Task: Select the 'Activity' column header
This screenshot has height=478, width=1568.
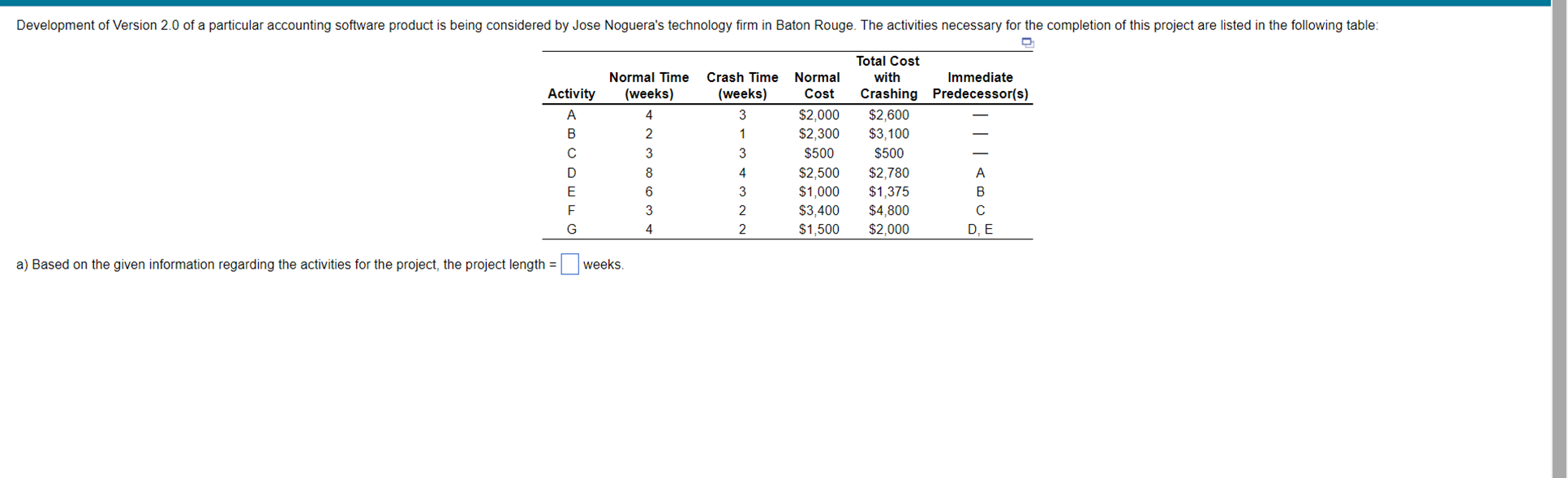Action: 571,94
